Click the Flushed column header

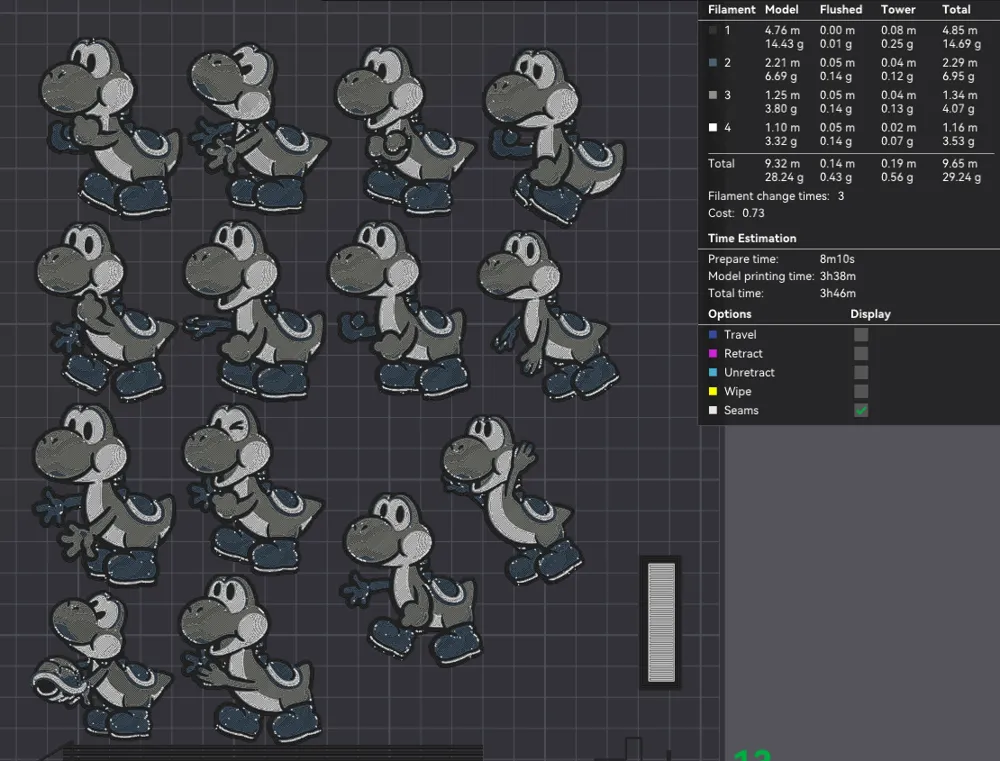(x=841, y=10)
